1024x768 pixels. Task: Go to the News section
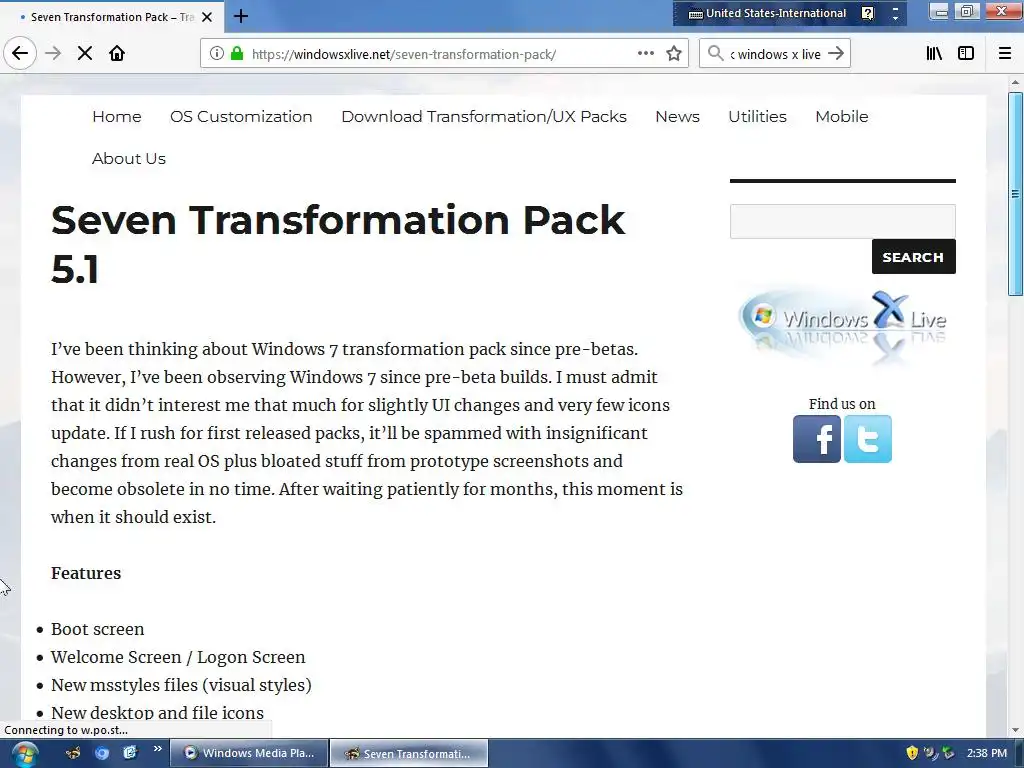click(x=677, y=117)
